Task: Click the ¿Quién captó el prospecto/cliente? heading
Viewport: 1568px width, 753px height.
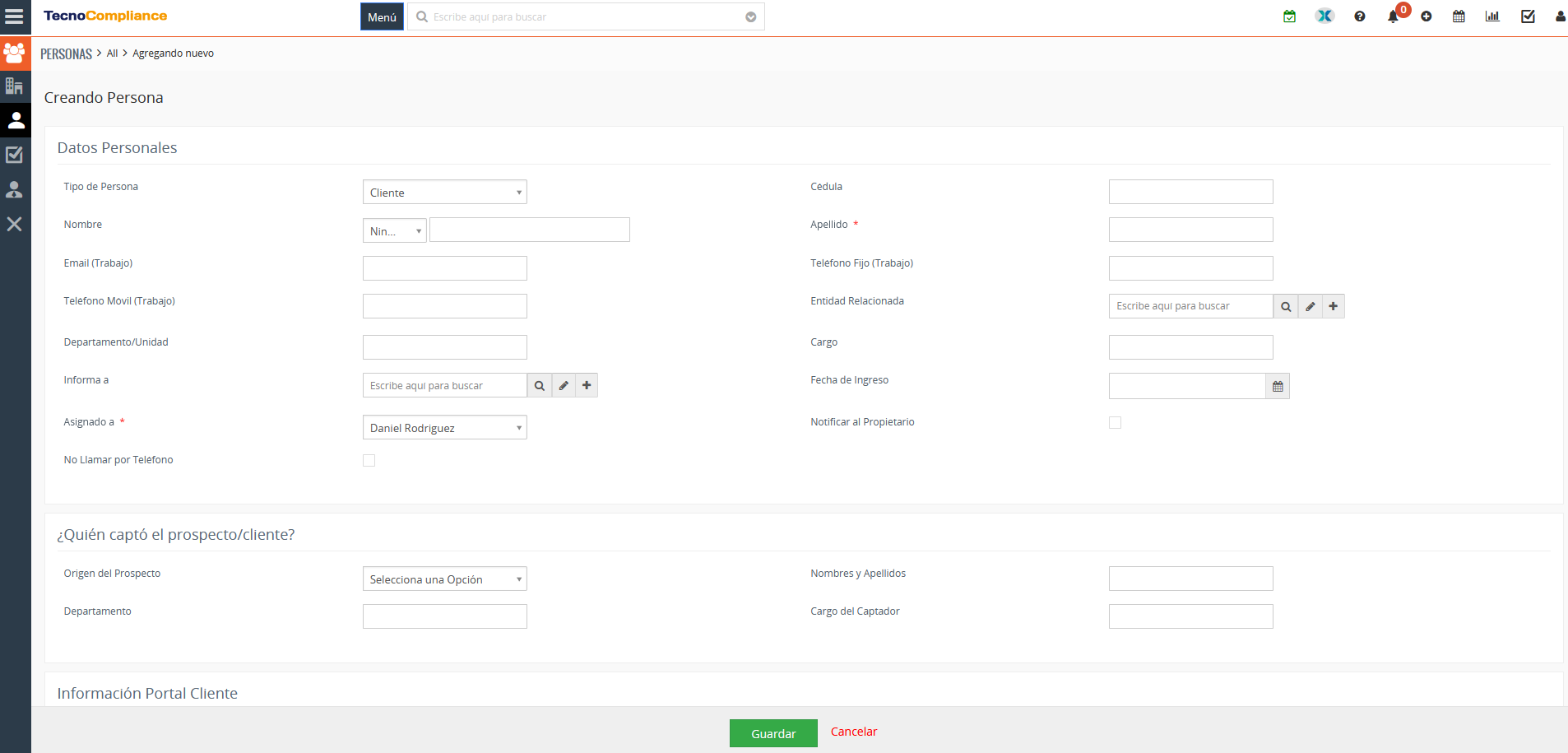Action: pos(176,535)
